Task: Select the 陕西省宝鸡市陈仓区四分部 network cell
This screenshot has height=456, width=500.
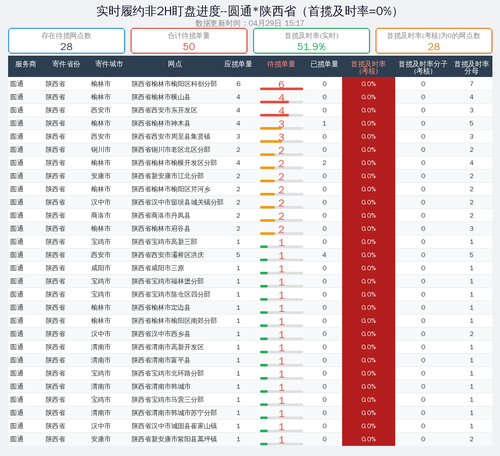Action: click(x=171, y=295)
